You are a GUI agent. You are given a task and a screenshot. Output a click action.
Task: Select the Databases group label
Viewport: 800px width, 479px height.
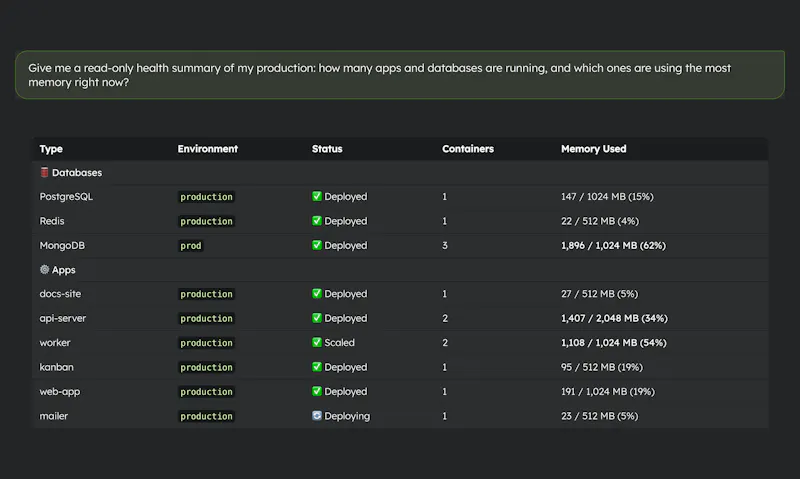click(77, 173)
